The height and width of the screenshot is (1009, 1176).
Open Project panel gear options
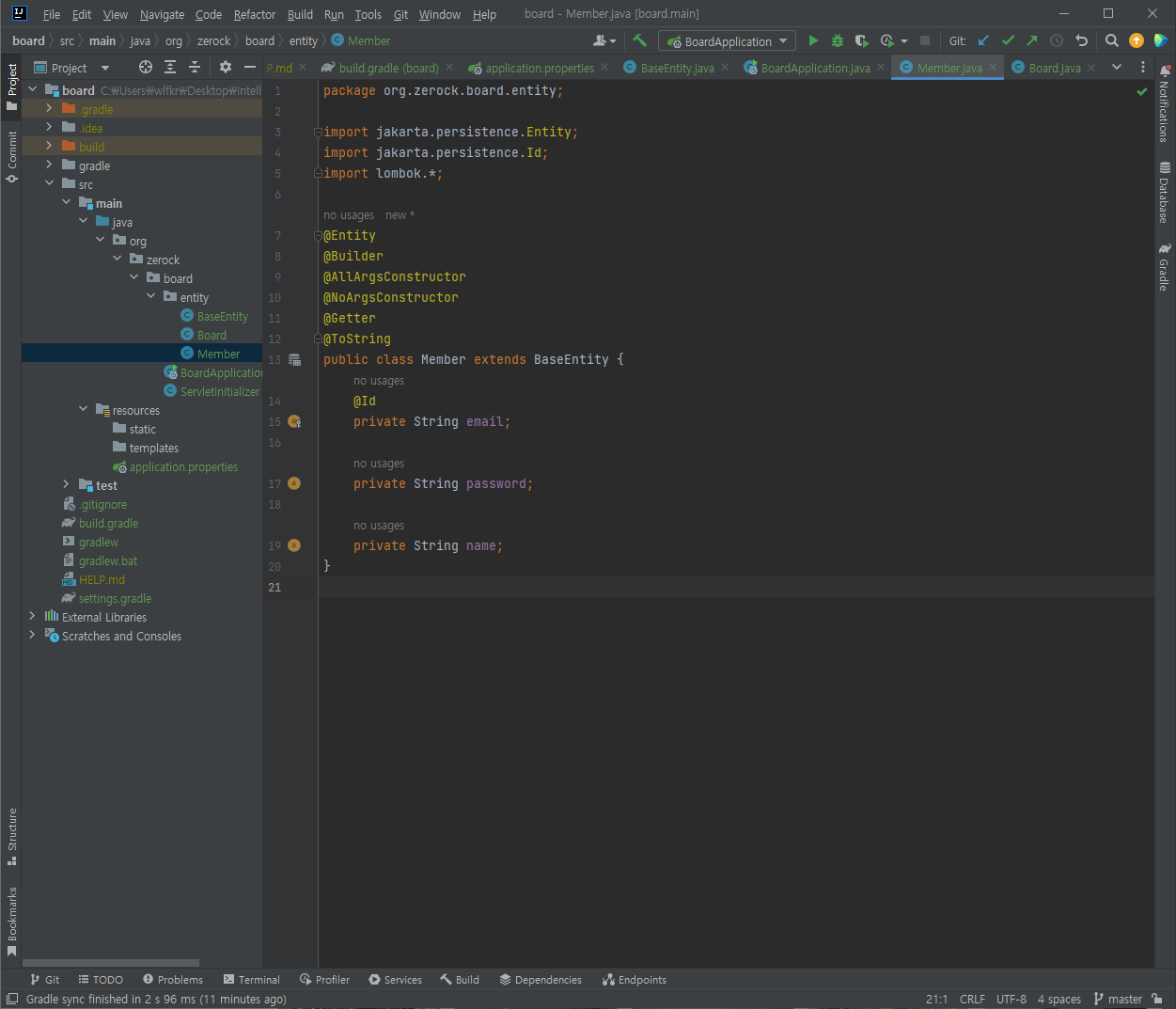point(226,67)
